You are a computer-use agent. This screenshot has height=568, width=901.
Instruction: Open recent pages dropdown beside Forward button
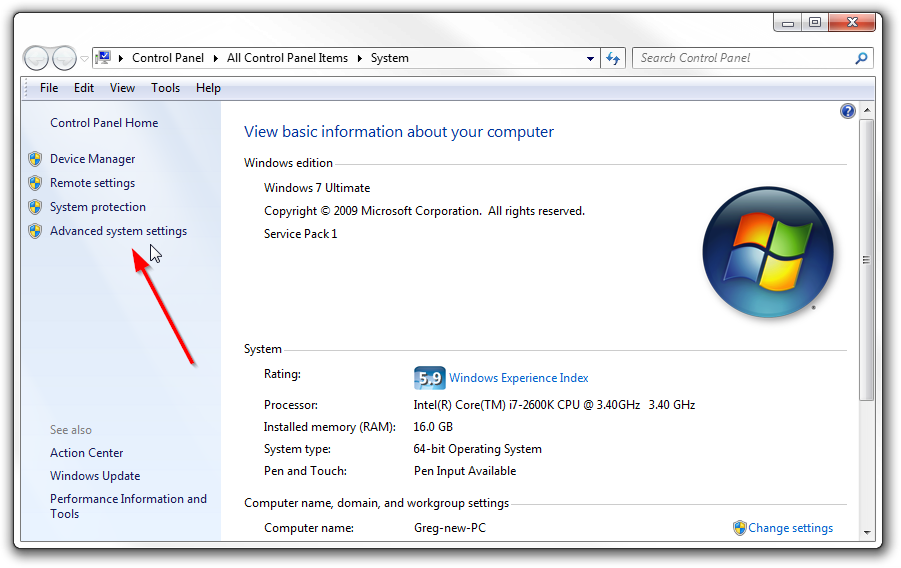(x=84, y=59)
